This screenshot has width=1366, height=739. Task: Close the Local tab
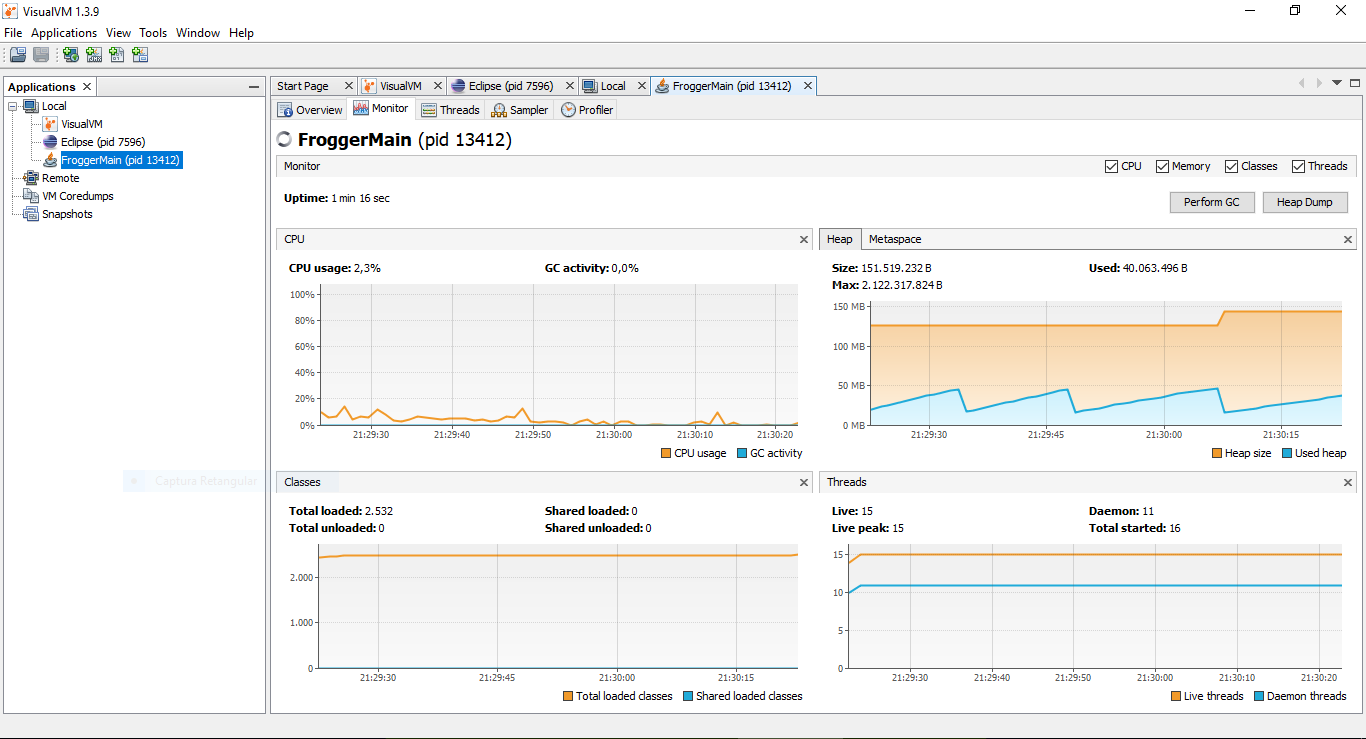[640, 86]
